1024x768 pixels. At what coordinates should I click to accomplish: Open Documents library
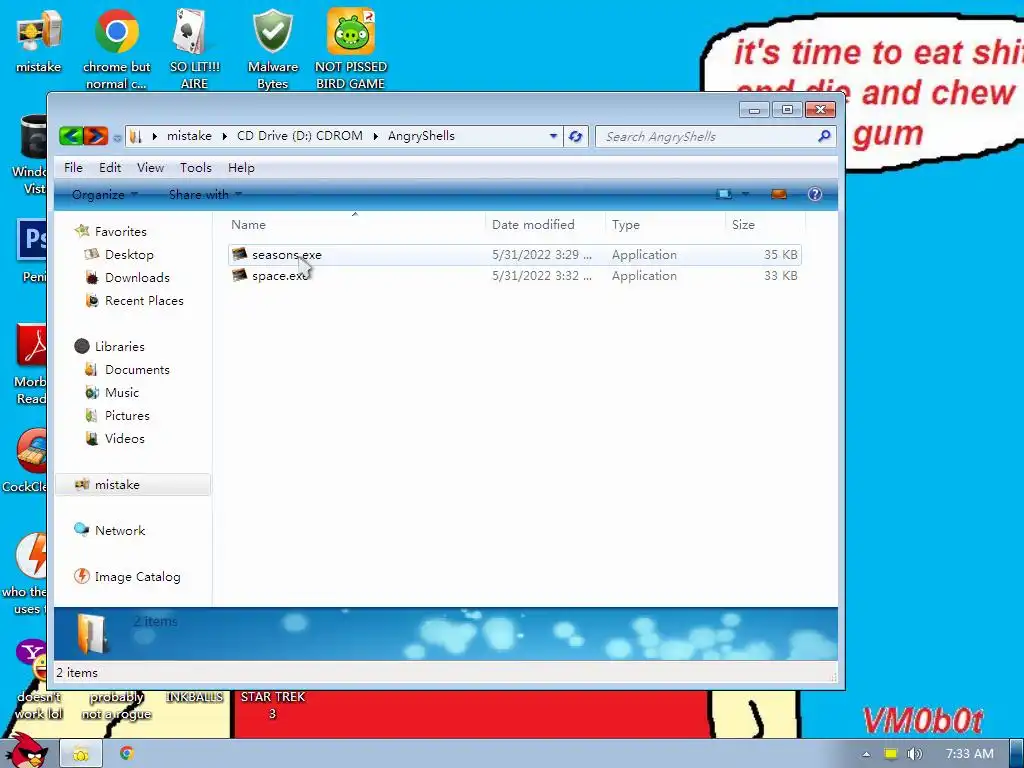137,370
